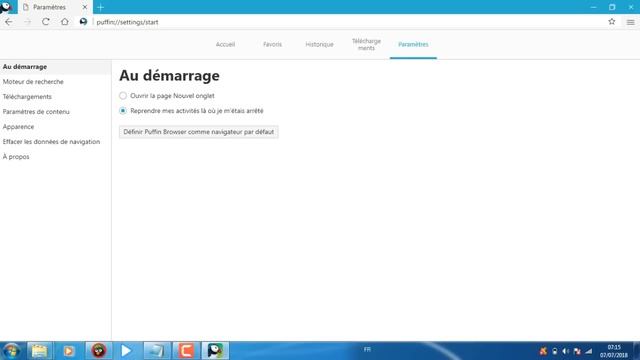Open the file explorer folder taskbar icon

click(40, 351)
